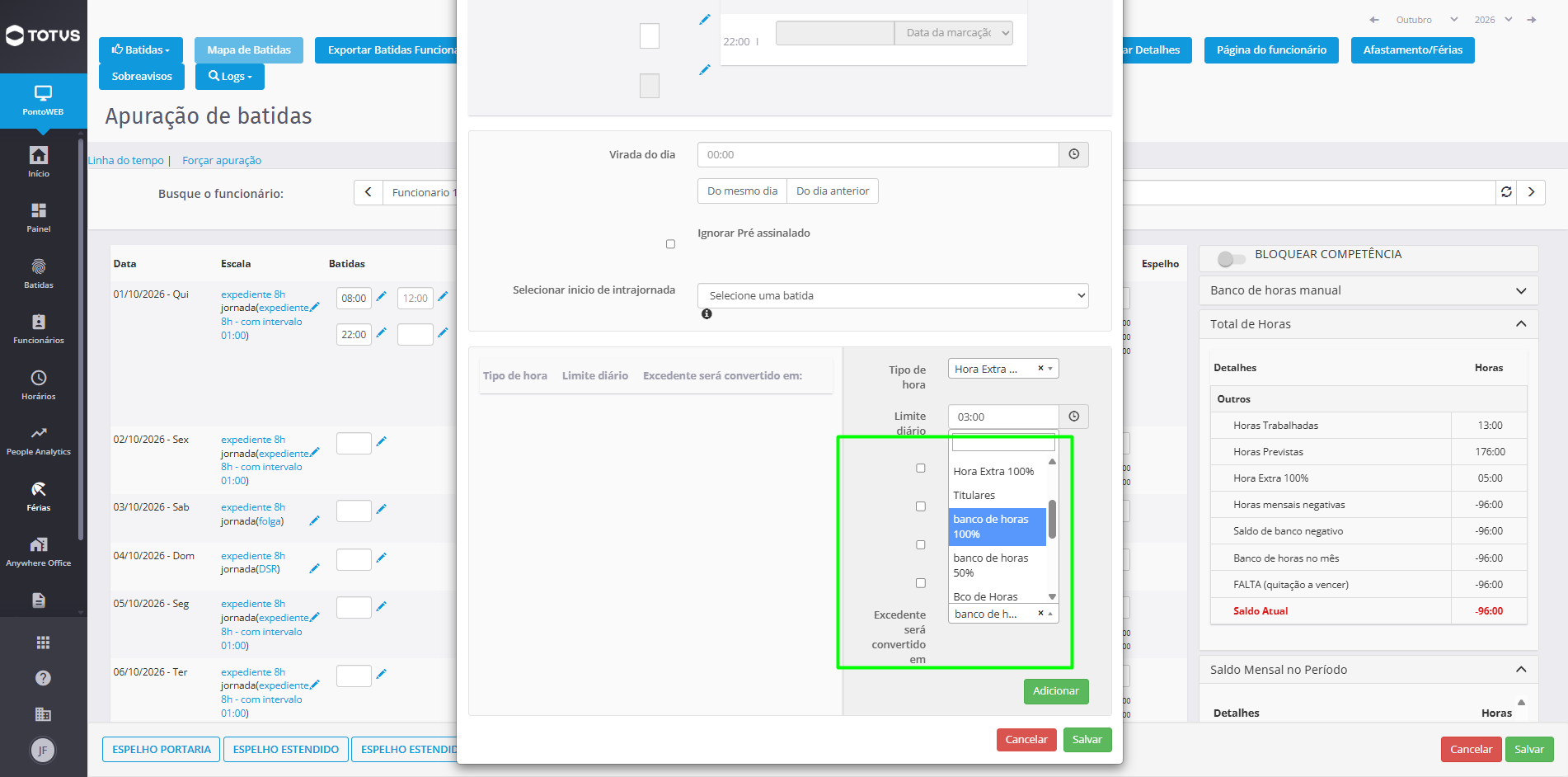Screen dimensions: 1568x777
Task: Open PontoWEB module in sidebar
Action: click(43, 101)
